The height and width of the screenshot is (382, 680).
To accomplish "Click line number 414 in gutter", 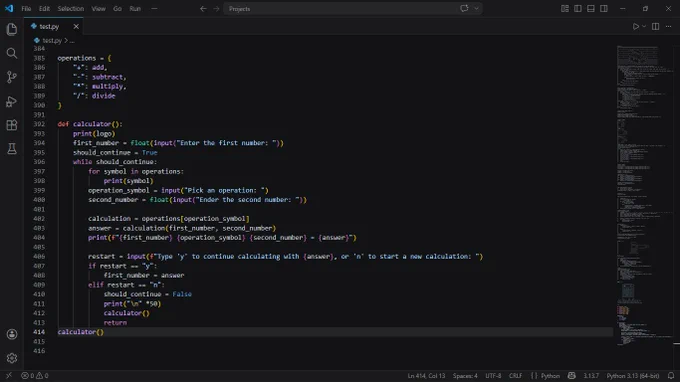I will pos(39,332).
